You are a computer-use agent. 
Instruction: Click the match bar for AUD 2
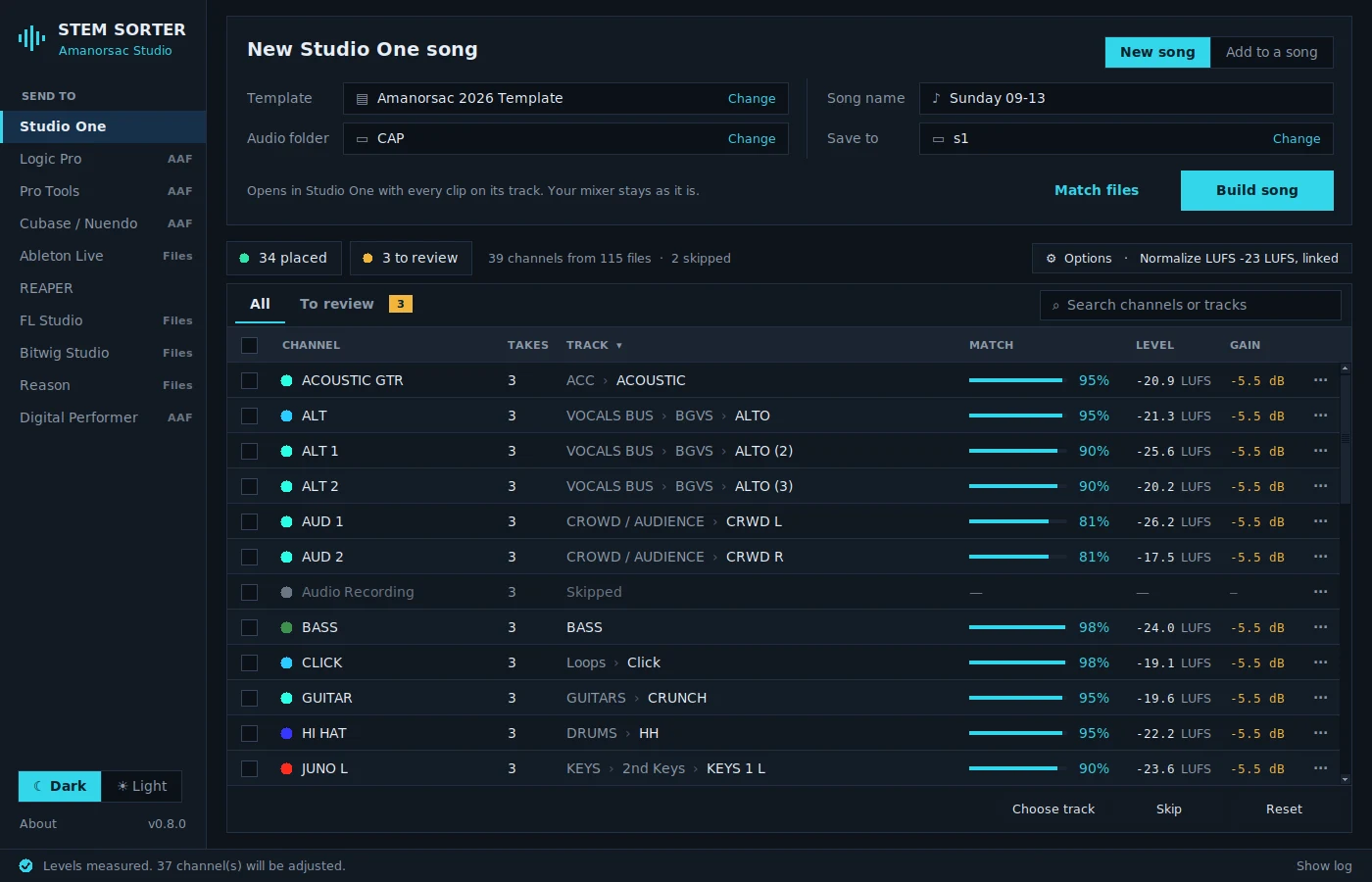pos(1017,557)
